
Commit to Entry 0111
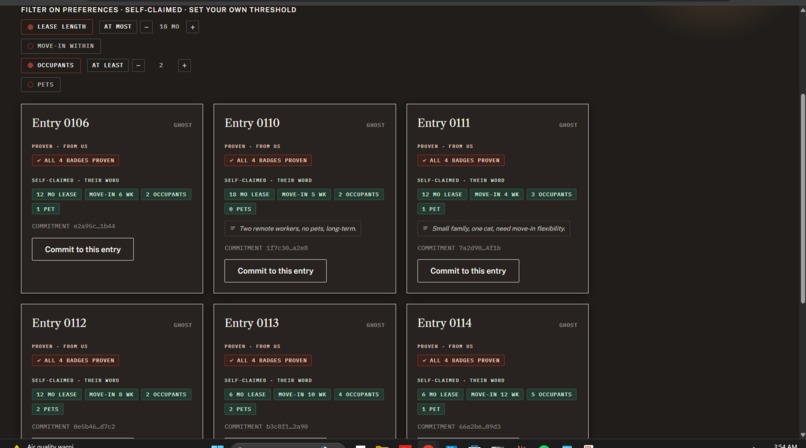click(x=468, y=271)
